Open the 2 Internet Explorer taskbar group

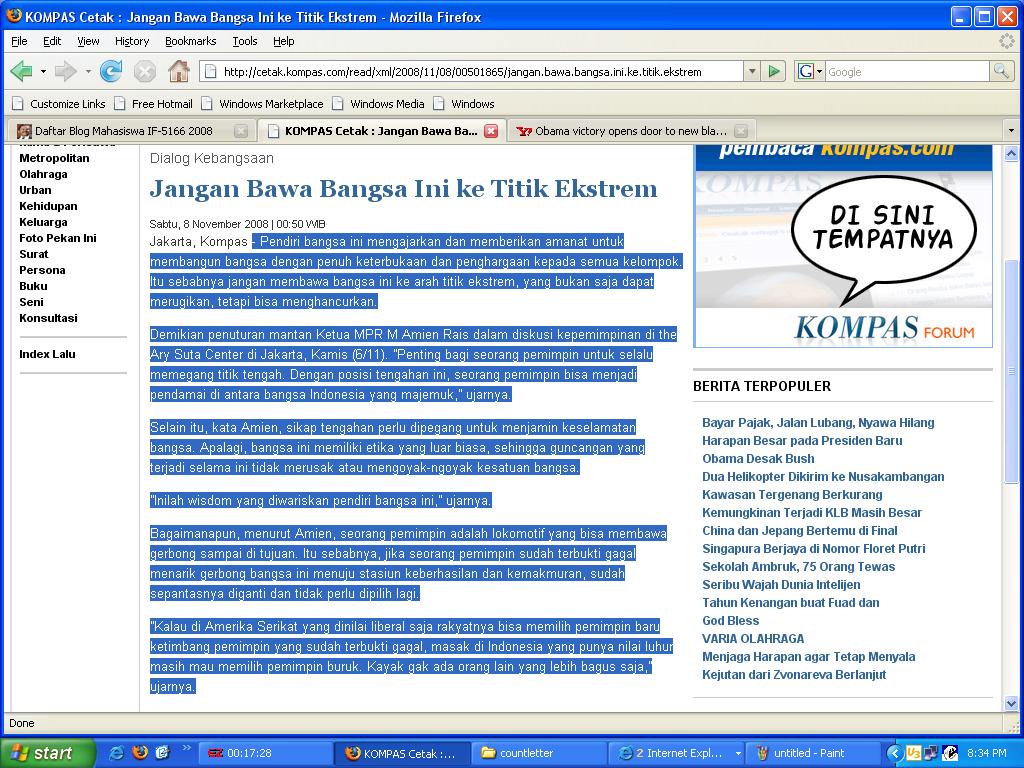[x=677, y=753]
